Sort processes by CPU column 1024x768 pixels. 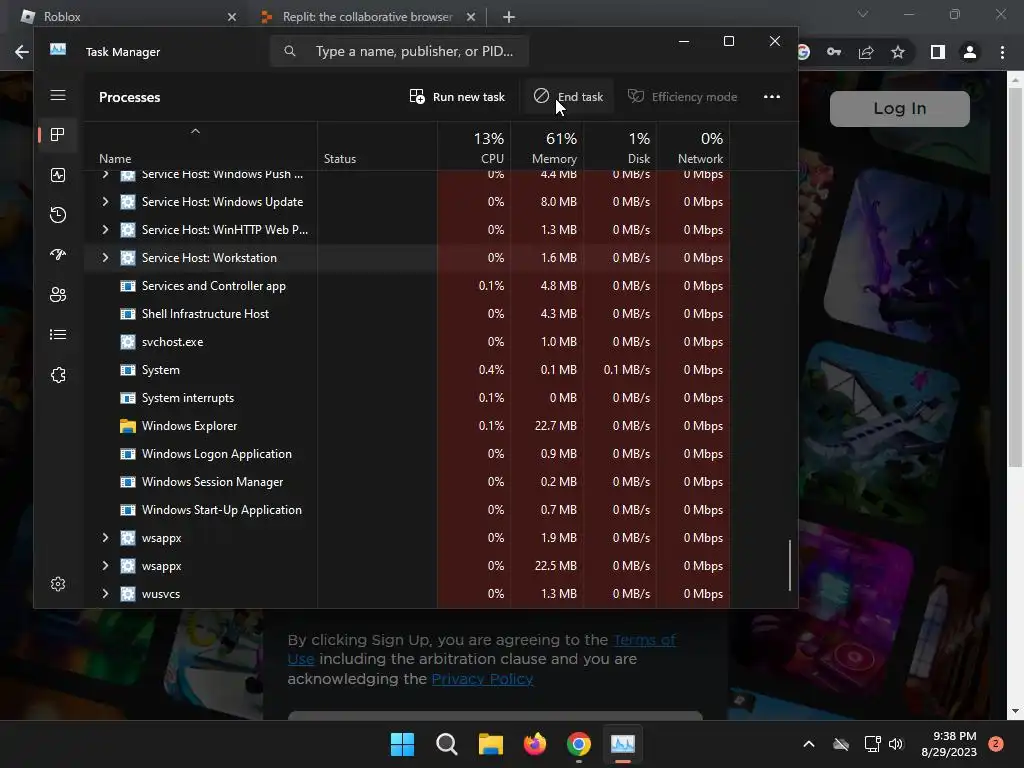click(x=473, y=146)
